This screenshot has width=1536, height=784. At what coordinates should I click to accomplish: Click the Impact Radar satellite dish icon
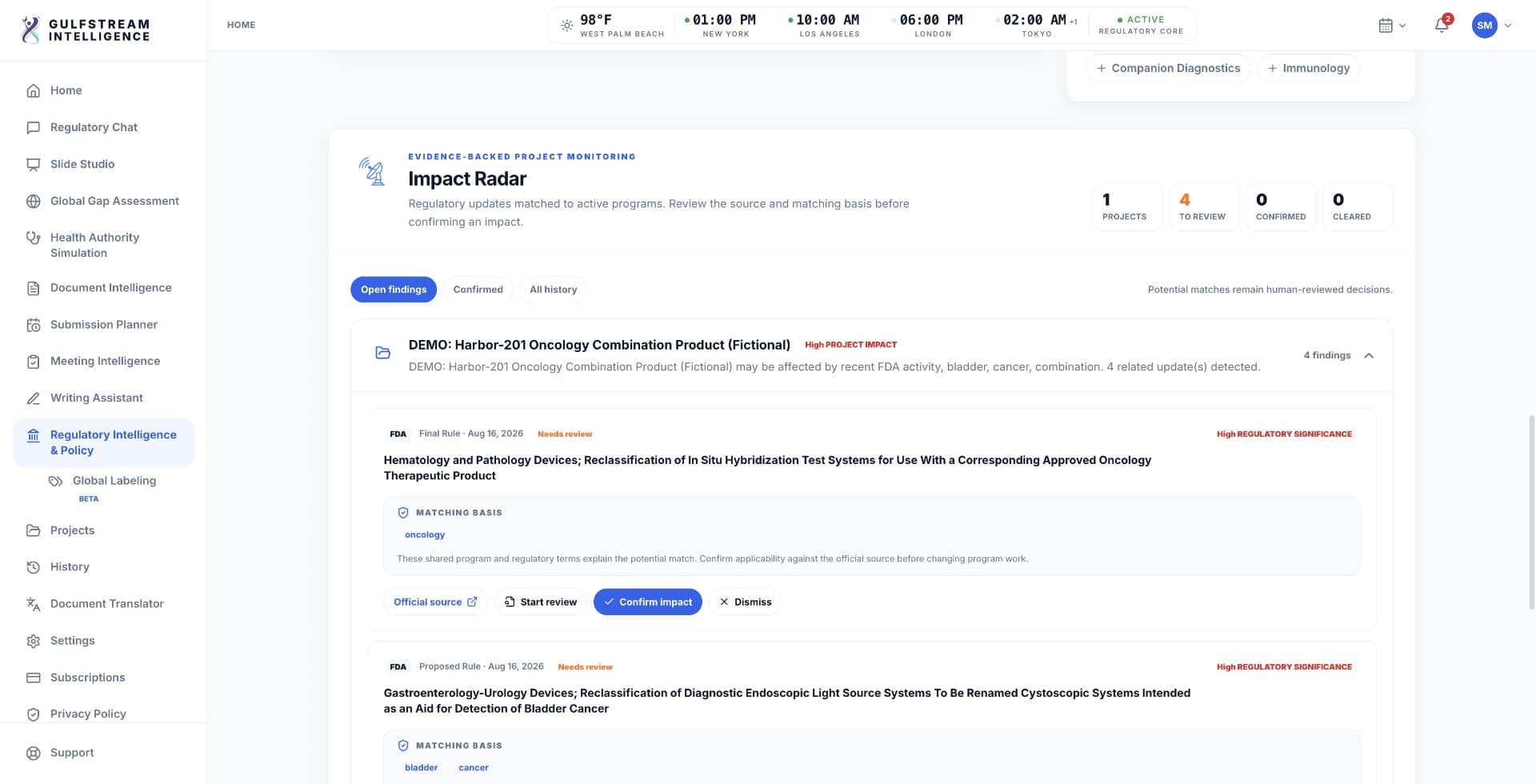(x=372, y=171)
